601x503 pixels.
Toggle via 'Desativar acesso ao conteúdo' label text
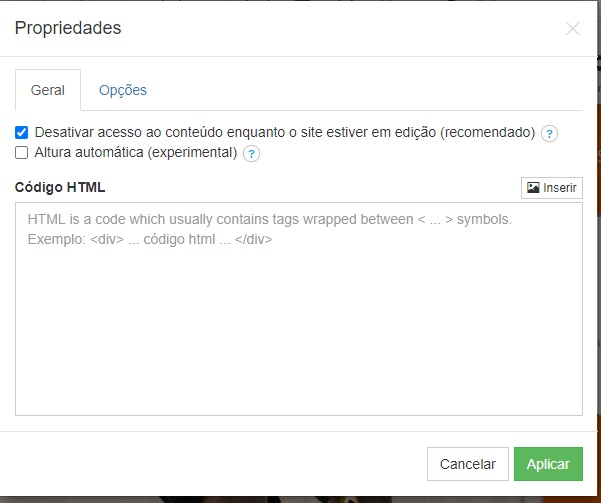pyautogui.click(x=284, y=132)
